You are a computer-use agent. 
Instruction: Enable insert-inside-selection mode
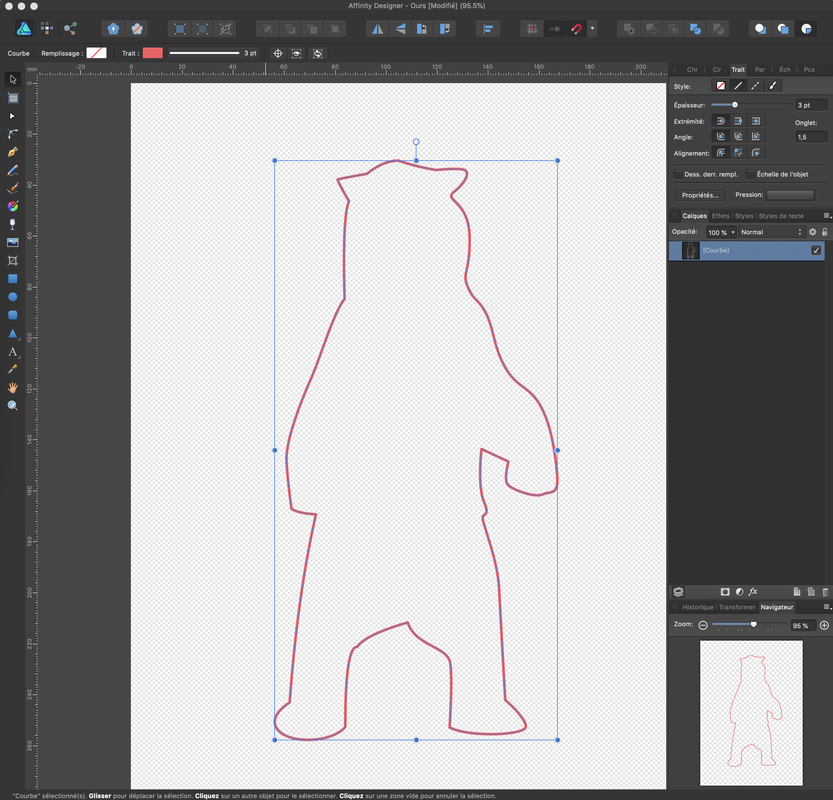(x=806, y=29)
